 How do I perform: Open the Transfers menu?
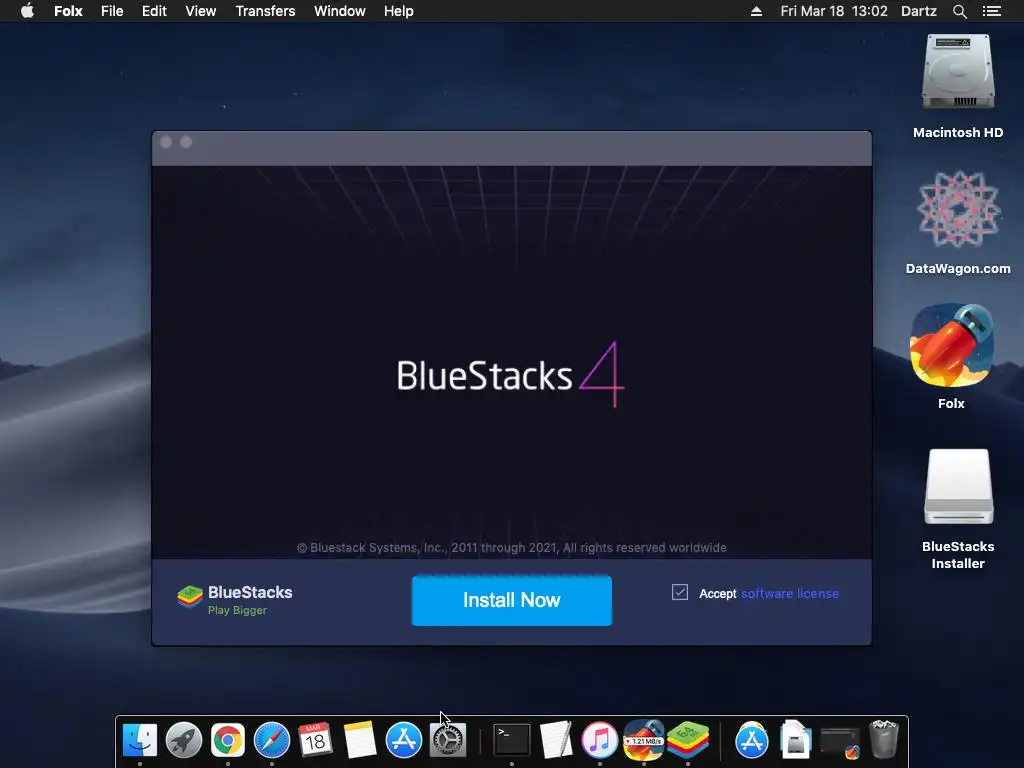pyautogui.click(x=265, y=11)
